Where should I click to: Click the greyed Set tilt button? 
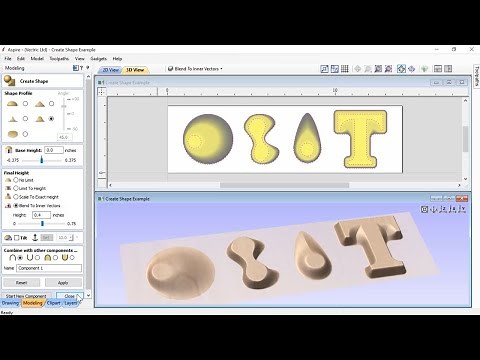point(46,238)
